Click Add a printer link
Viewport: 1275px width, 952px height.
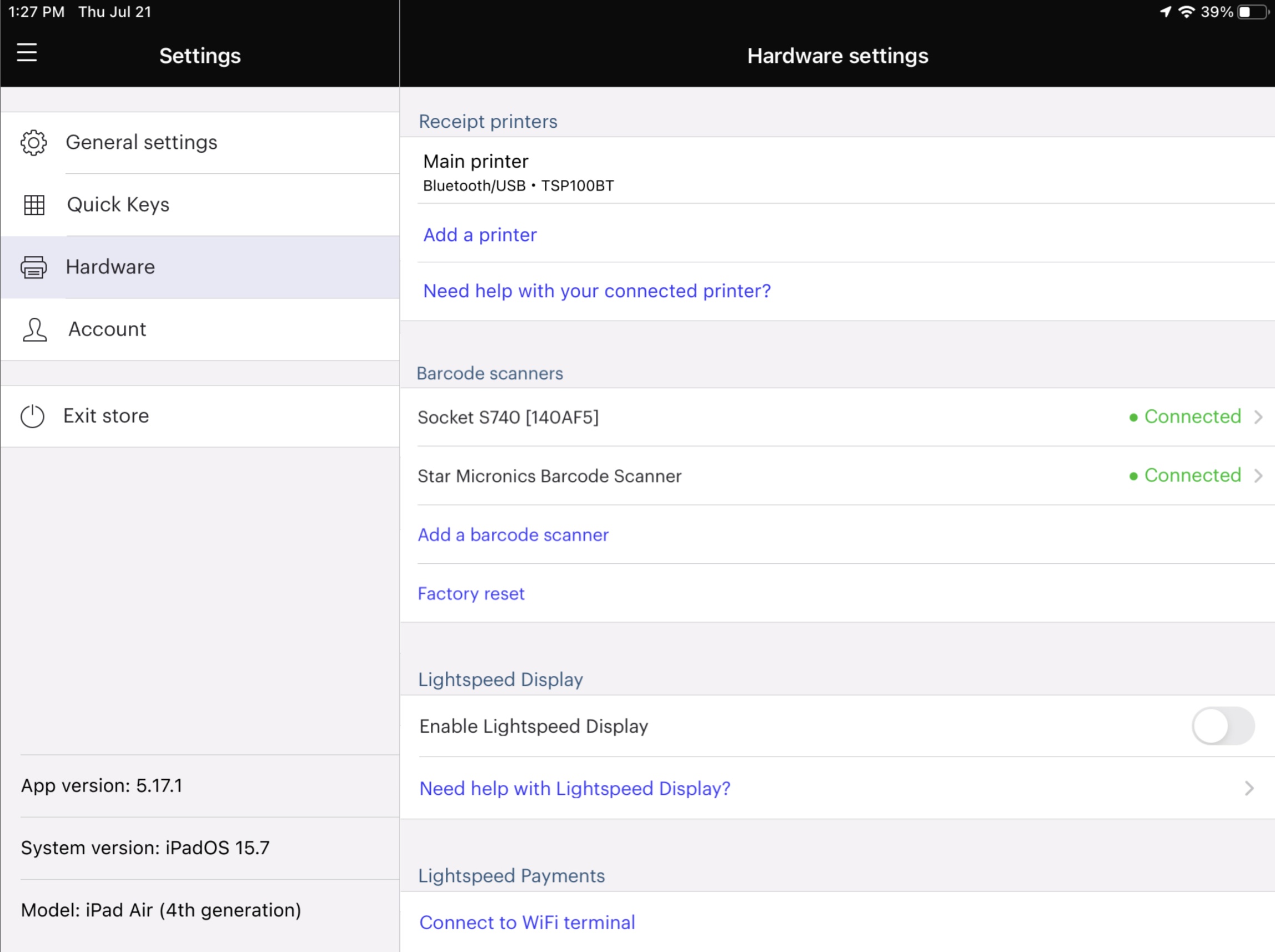479,234
